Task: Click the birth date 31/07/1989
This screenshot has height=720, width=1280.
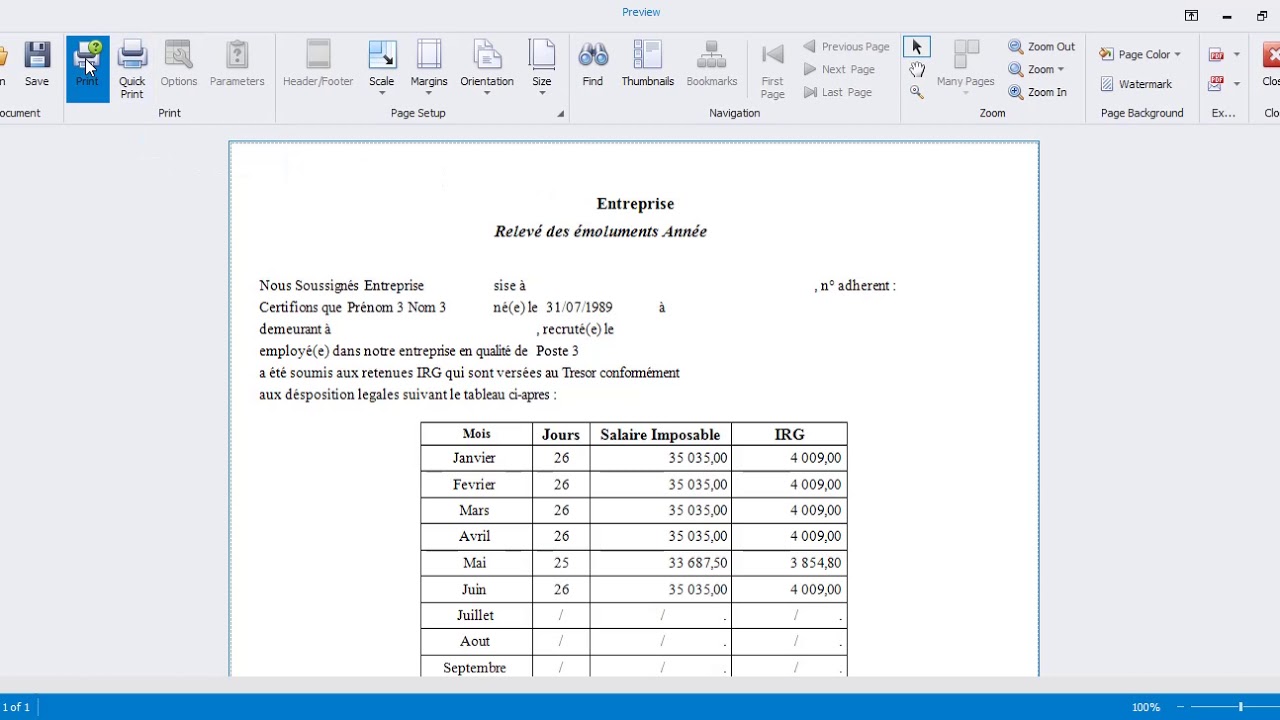Action: (x=579, y=307)
